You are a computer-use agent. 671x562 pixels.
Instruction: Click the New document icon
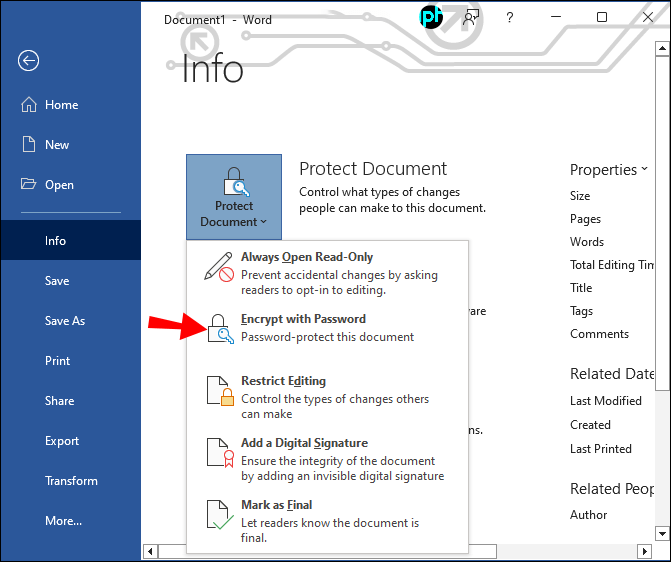[28, 145]
